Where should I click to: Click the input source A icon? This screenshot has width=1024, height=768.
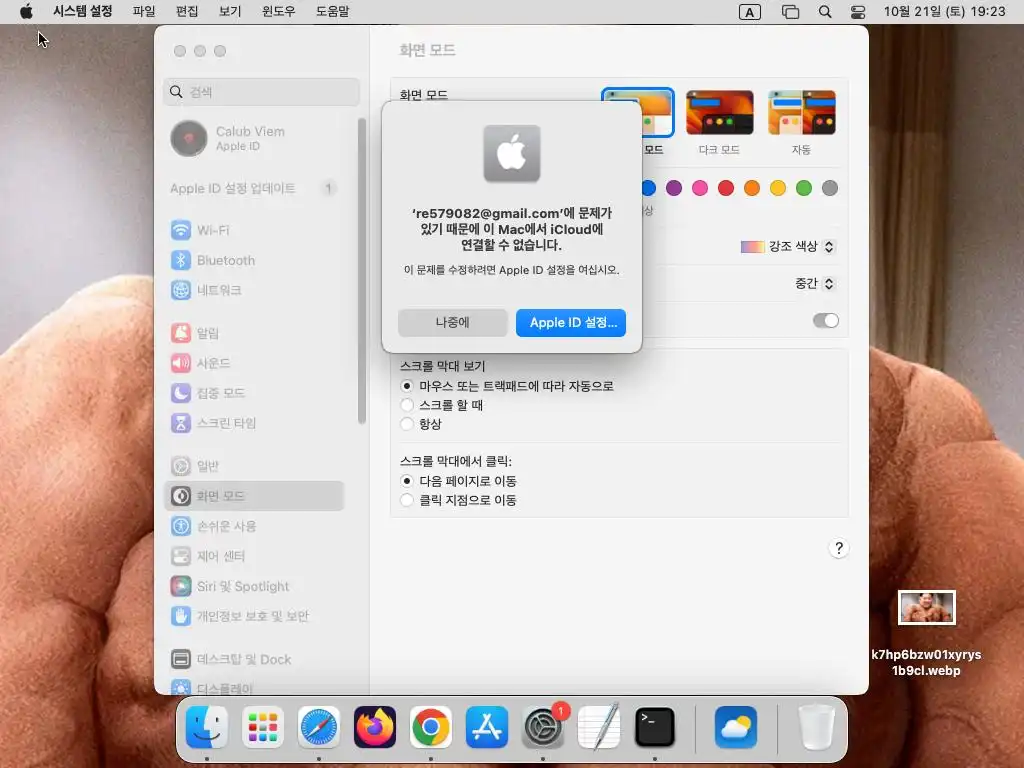click(750, 12)
